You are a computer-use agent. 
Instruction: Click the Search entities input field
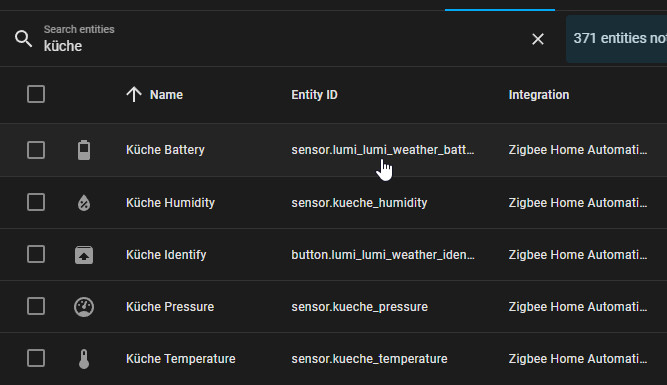click(281, 39)
